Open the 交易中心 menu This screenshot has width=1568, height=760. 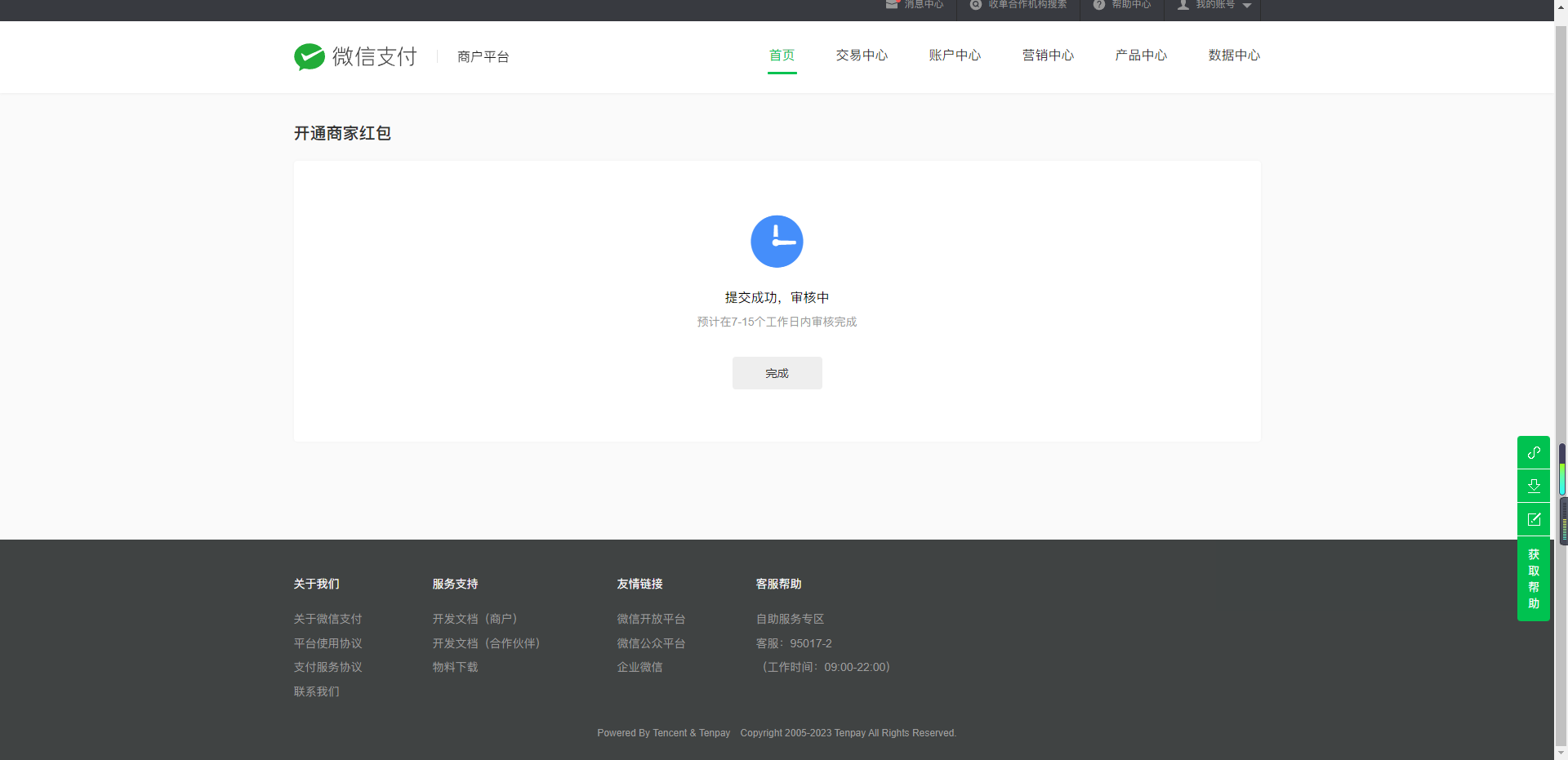pos(862,56)
